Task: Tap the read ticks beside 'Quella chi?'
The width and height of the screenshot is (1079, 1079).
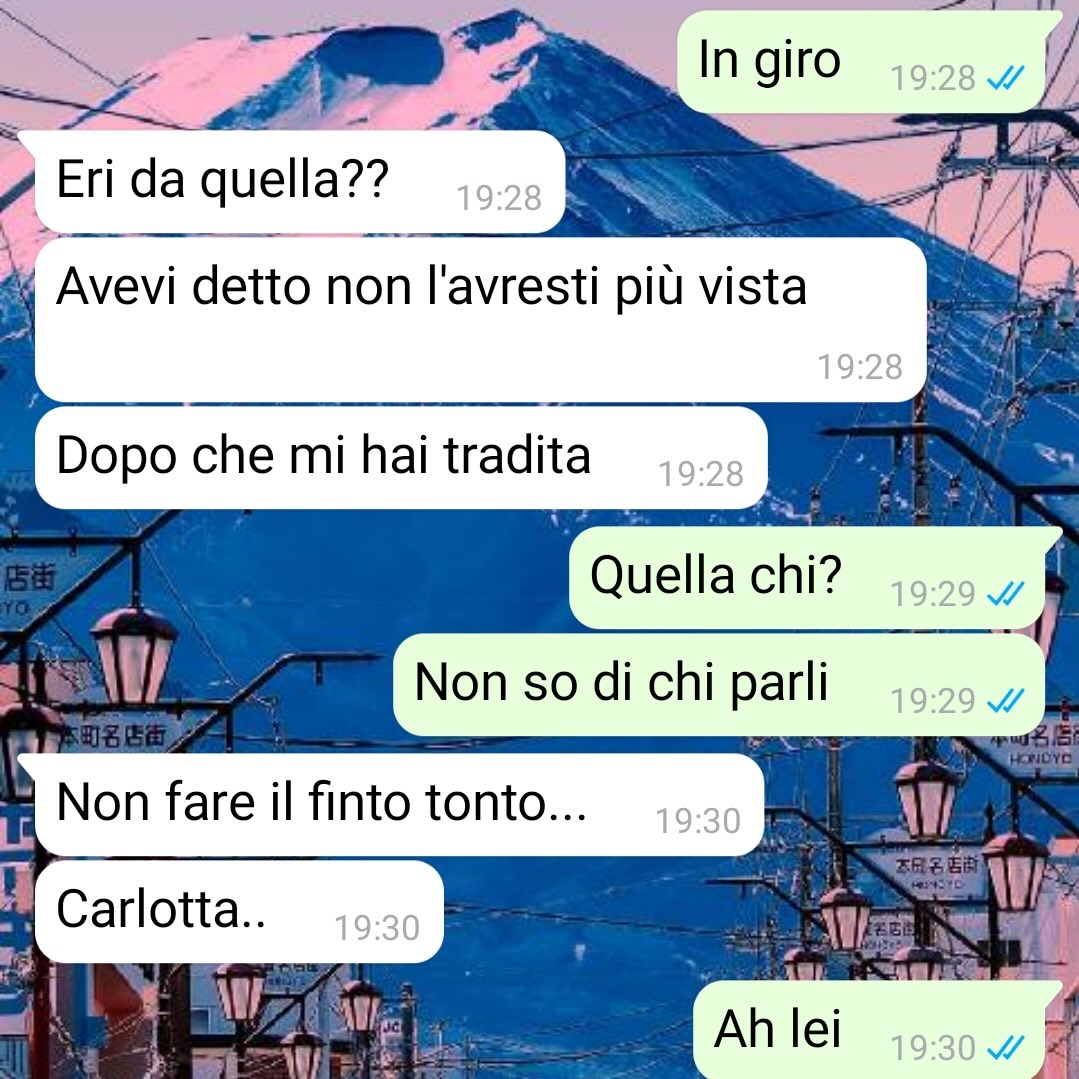Action: click(x=1005, y=593)
